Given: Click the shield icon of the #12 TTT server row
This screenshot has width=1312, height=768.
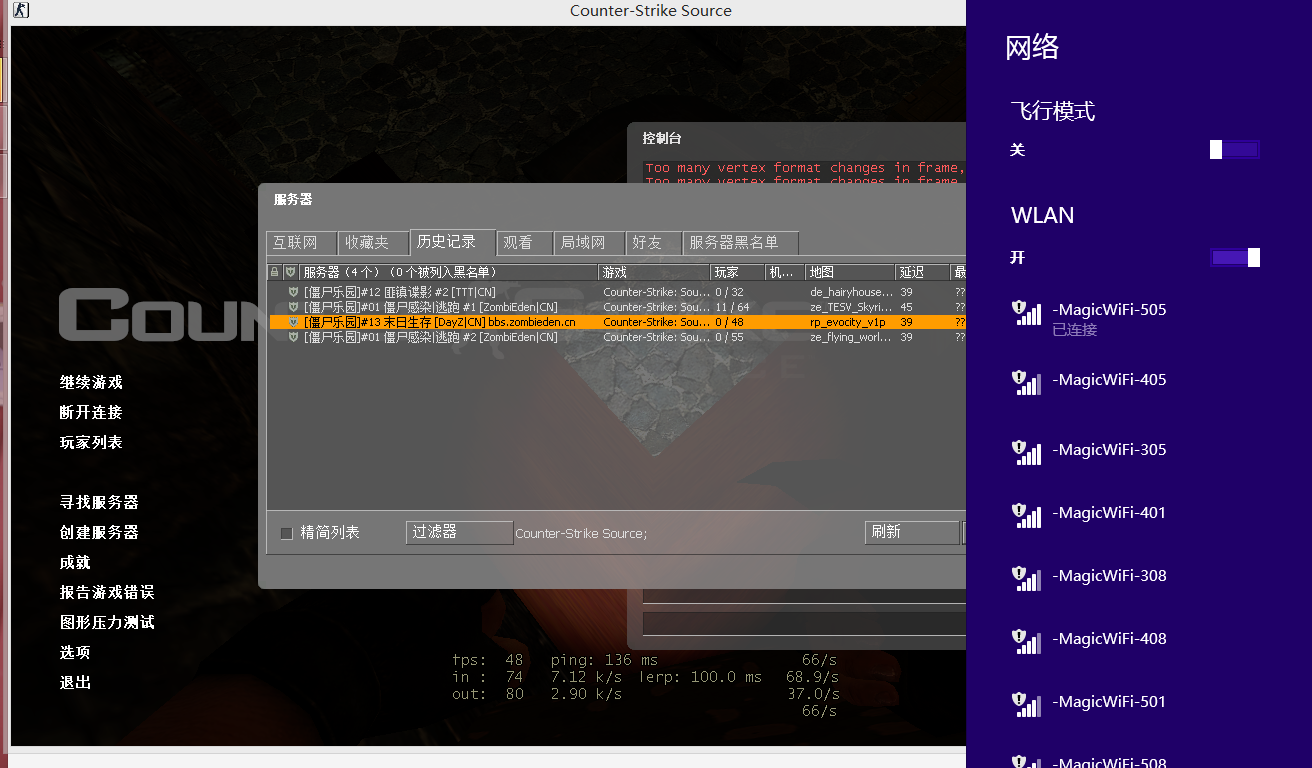Looking at the screenshot, I should 293,292.
